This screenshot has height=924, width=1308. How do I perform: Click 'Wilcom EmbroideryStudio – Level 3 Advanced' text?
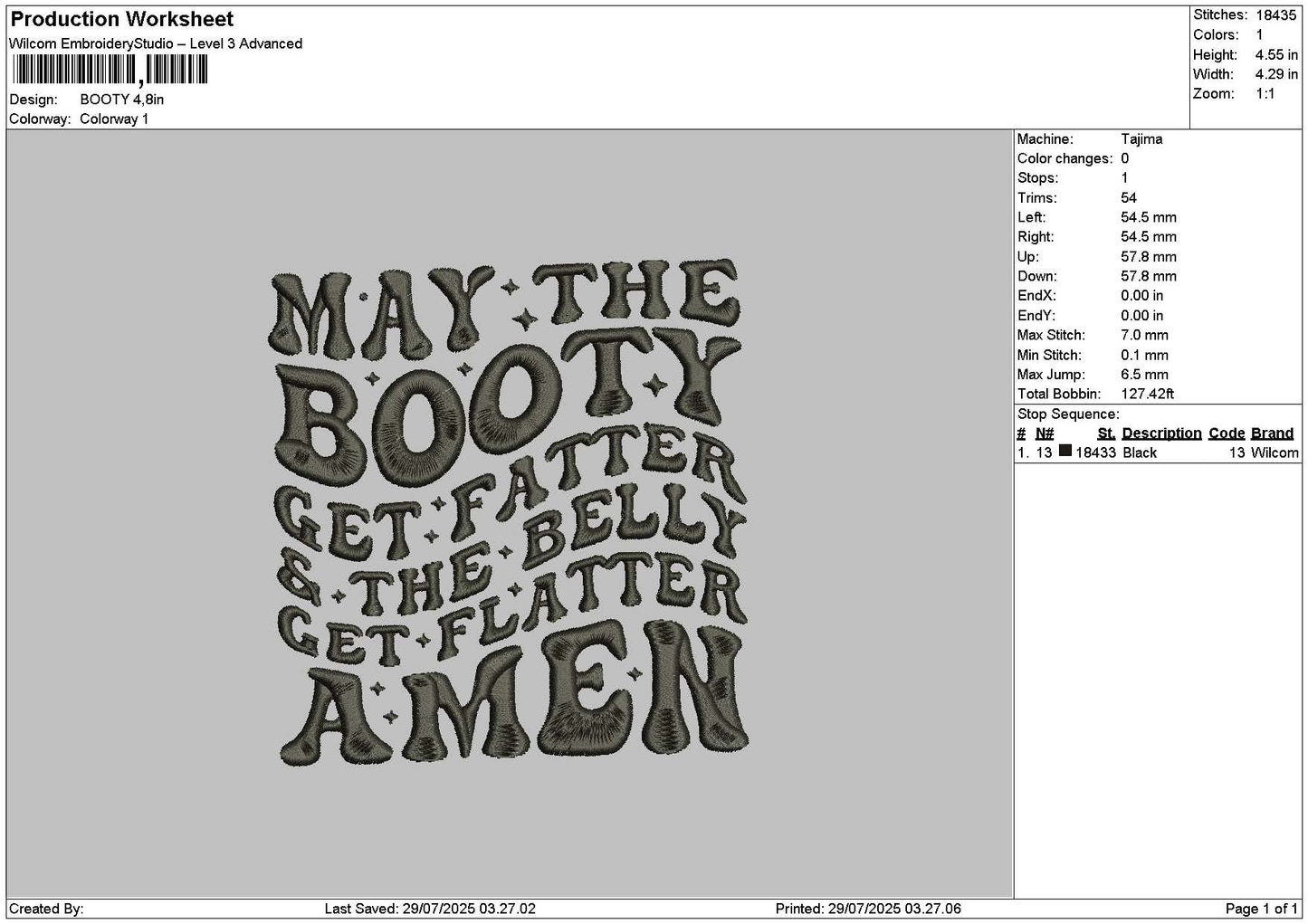click(x=156, y=43)
